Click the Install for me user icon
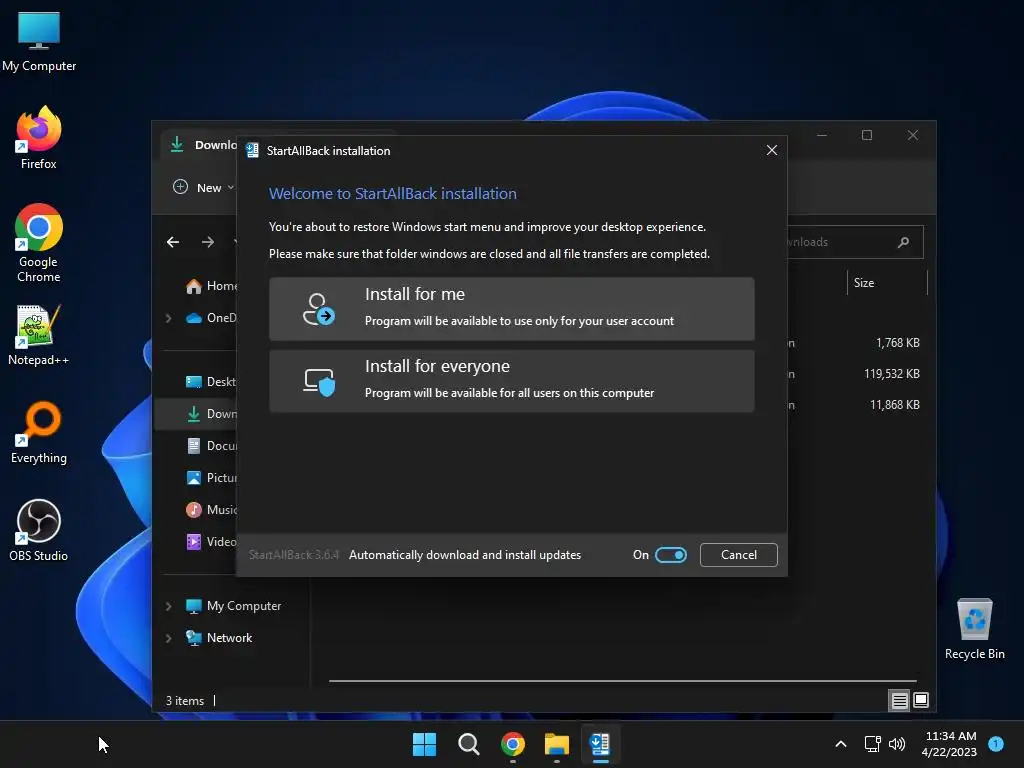The width and height of the screenshot is (1024, 768). click(318, 309)
